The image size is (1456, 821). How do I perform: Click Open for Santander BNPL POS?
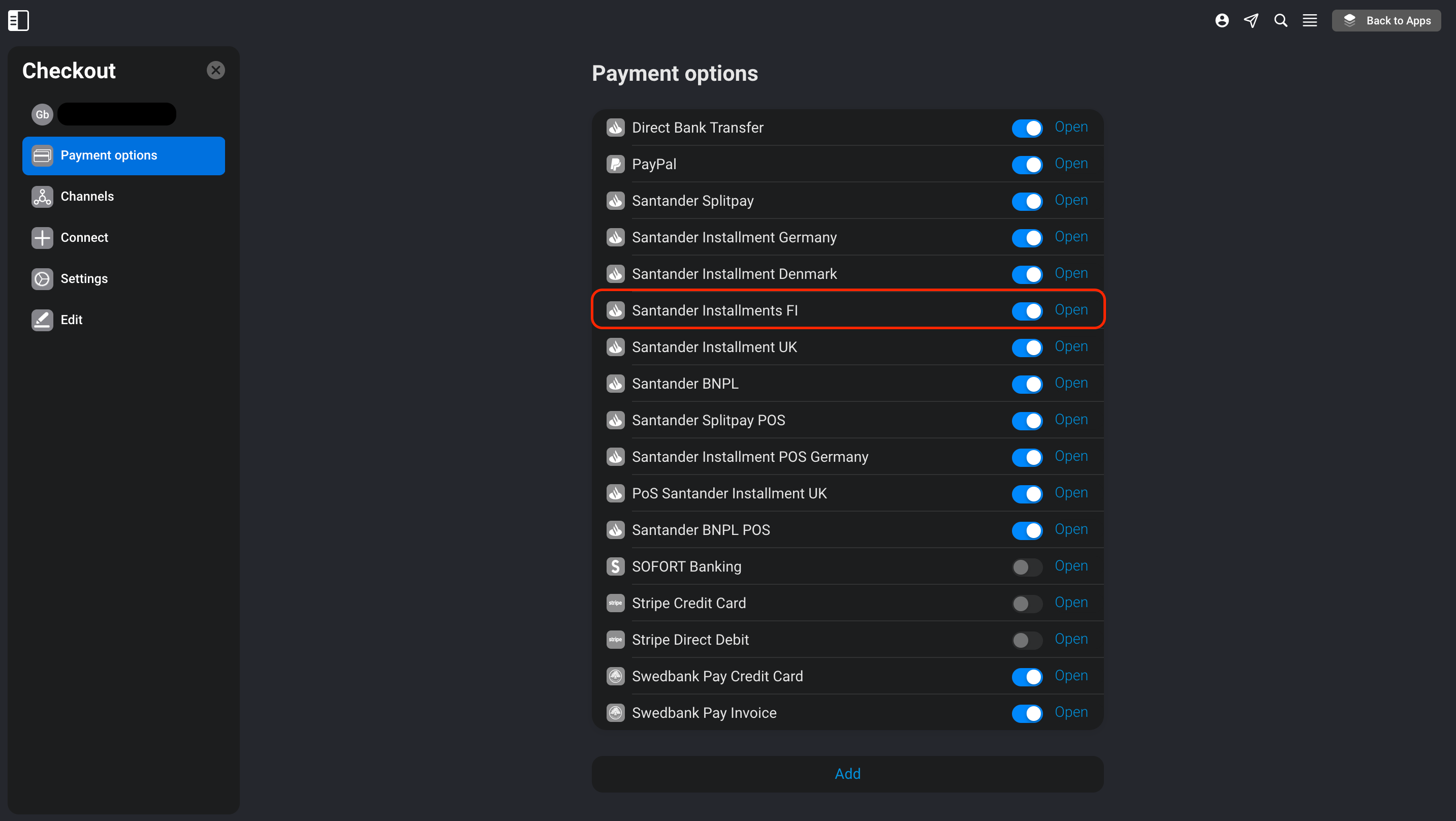click(1071, 530)
